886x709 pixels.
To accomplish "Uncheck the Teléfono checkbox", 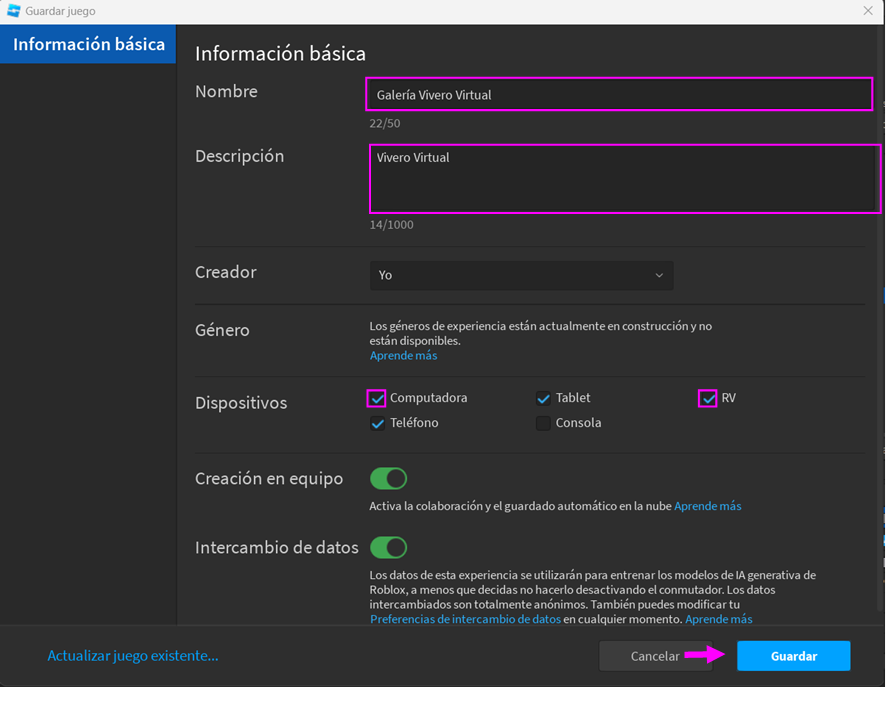I will point(377,423).
